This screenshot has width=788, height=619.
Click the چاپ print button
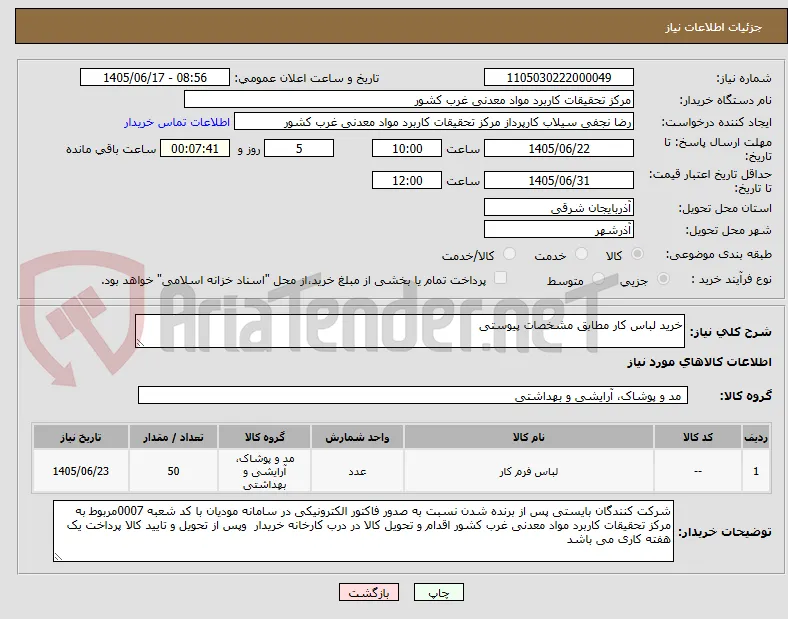coord(439,592)
